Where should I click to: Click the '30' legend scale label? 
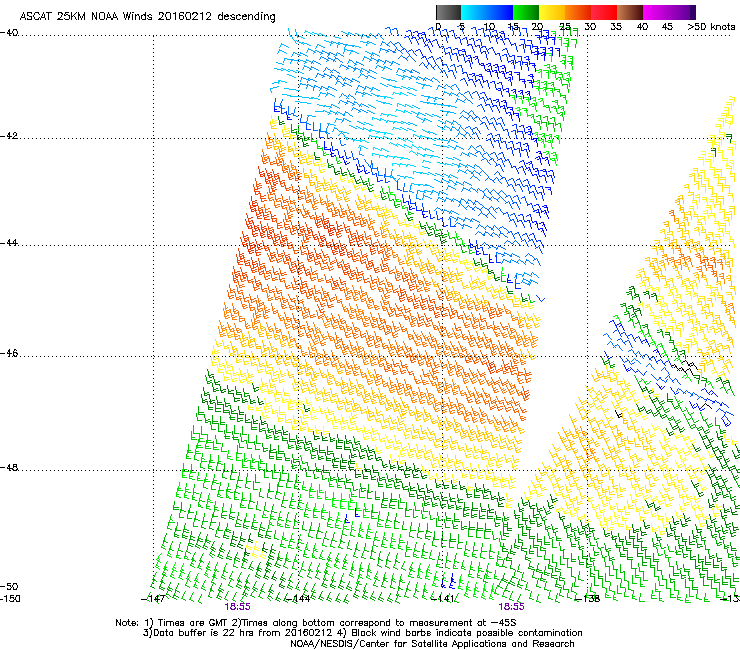590,26
